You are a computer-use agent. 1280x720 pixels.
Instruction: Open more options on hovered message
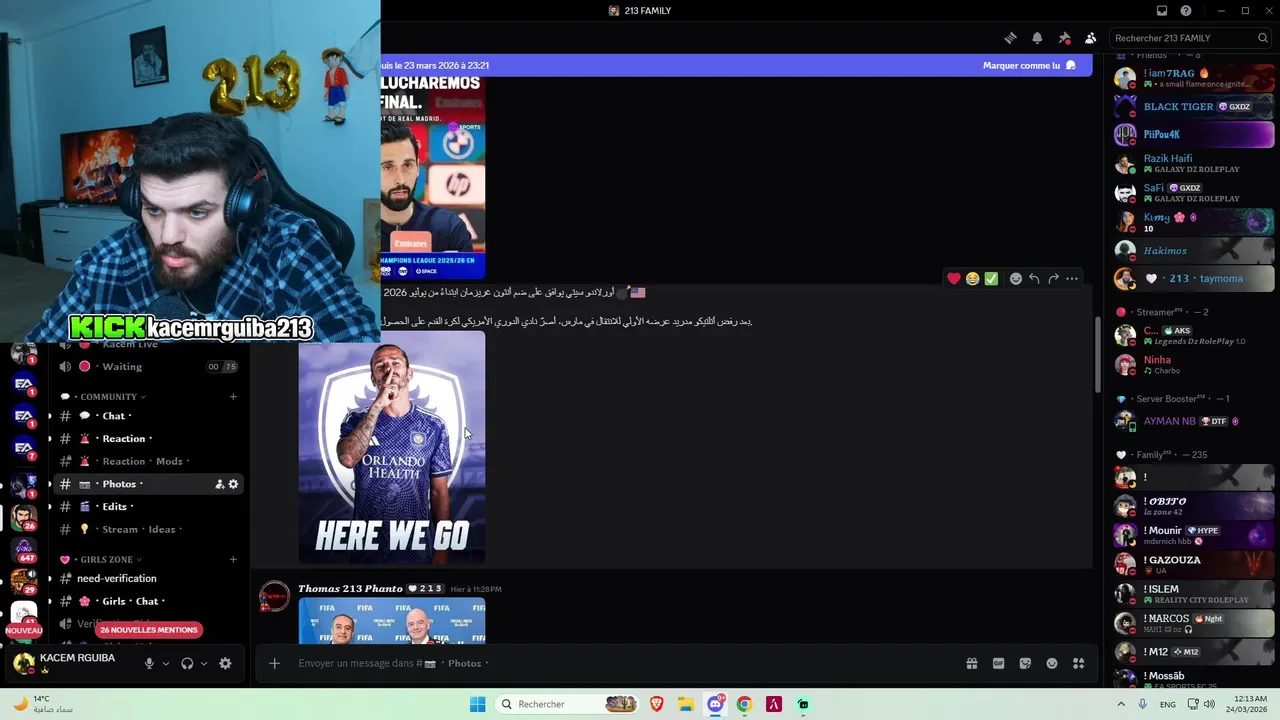1072,279
